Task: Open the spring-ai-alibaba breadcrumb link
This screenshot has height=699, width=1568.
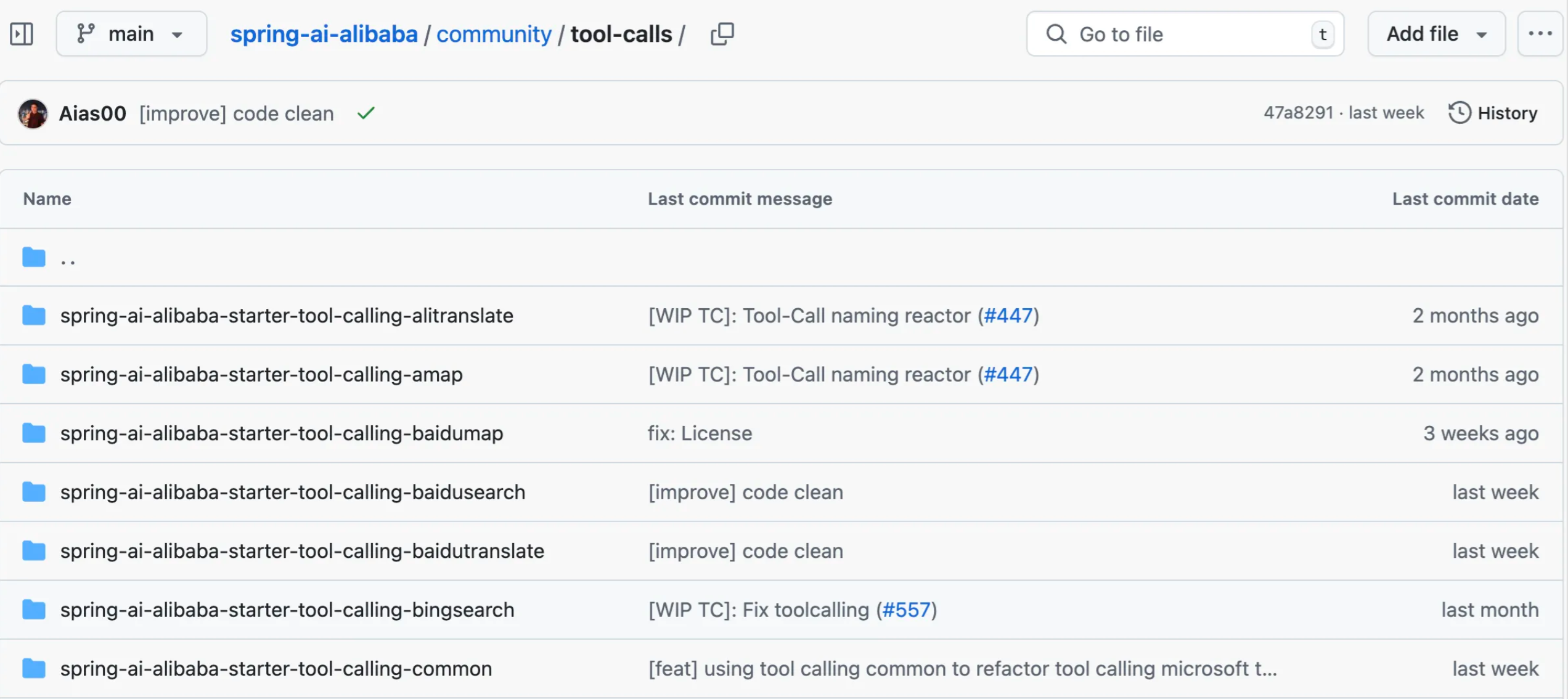Action: pos(324,34)
